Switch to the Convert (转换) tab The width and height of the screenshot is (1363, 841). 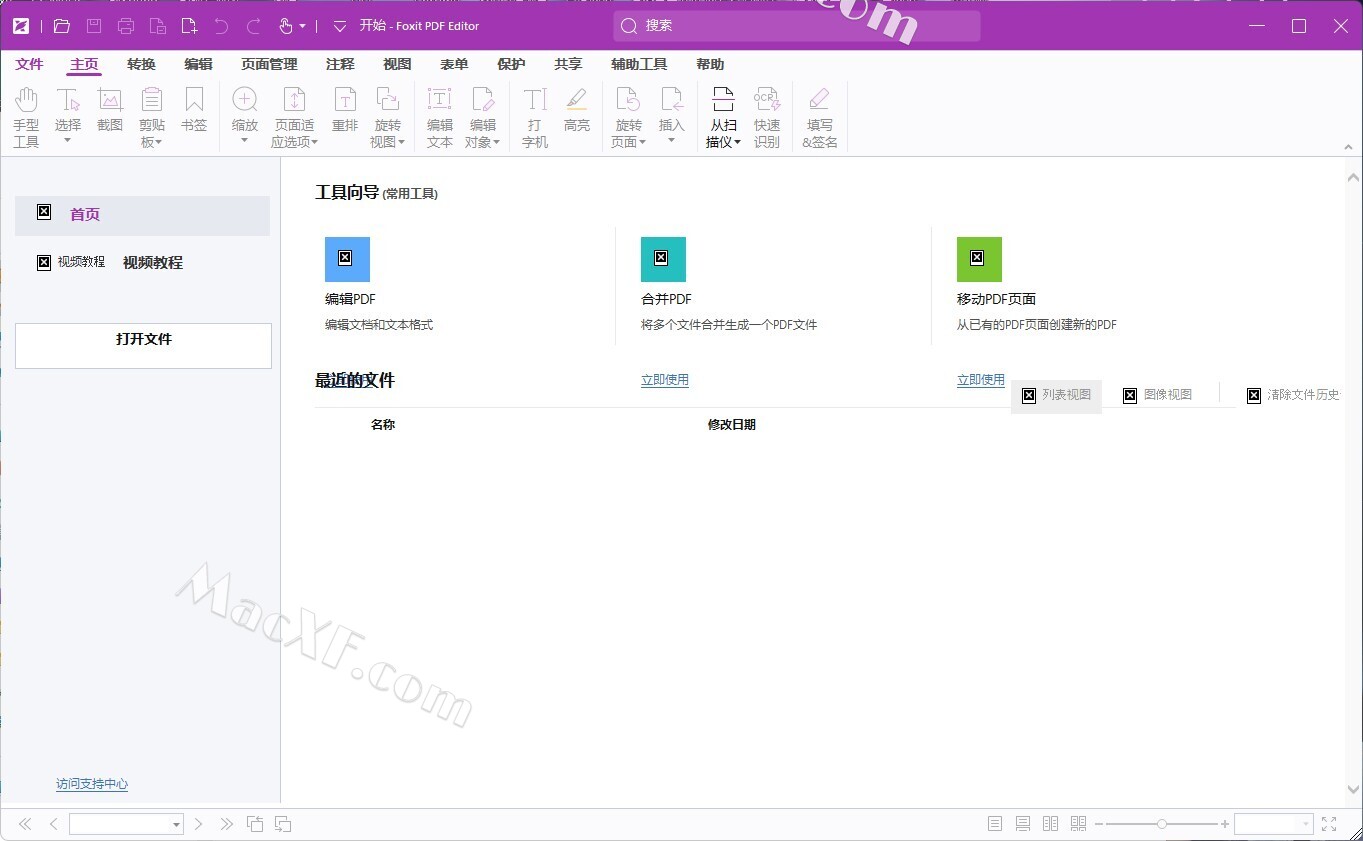coord(142,64)
